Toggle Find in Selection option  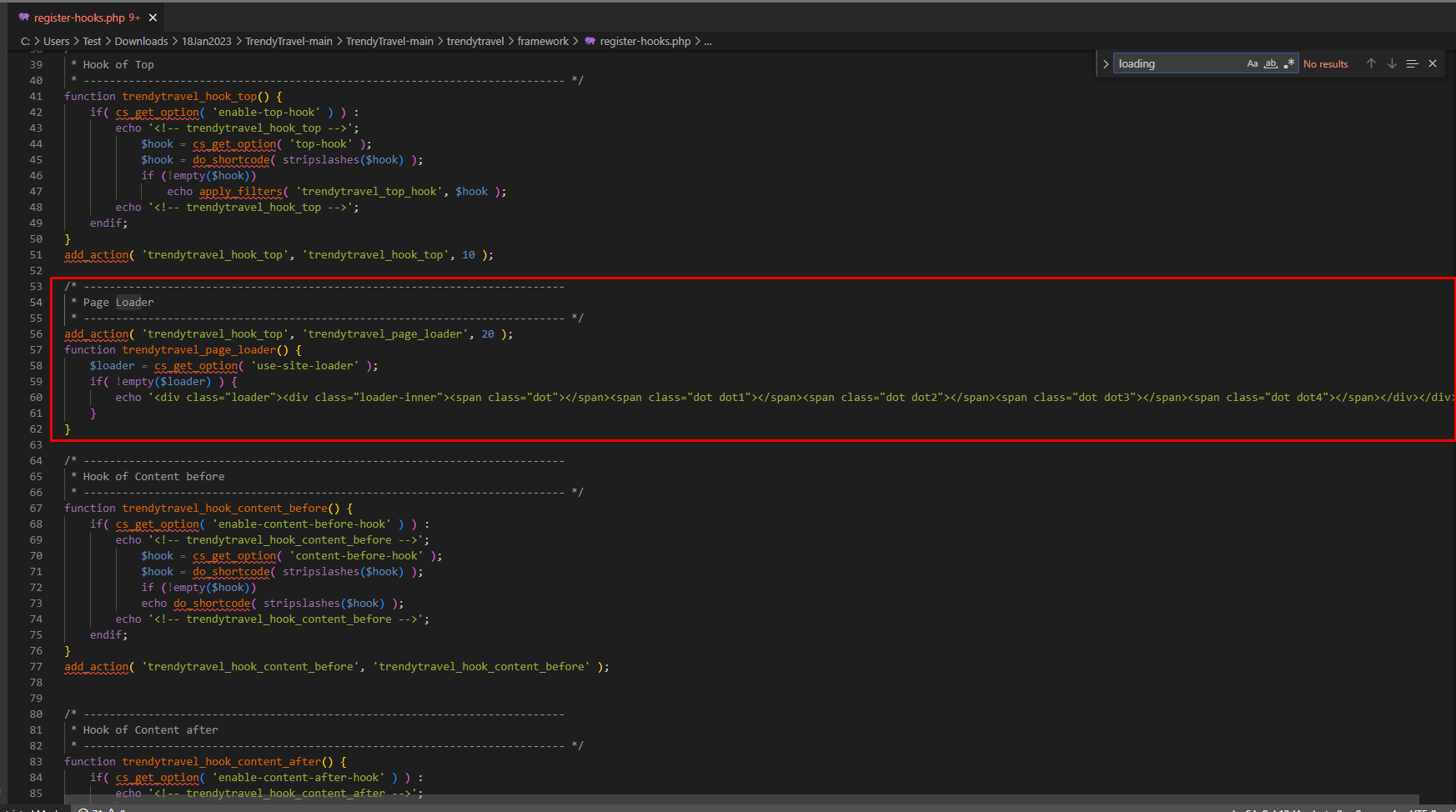point(1412,63)
